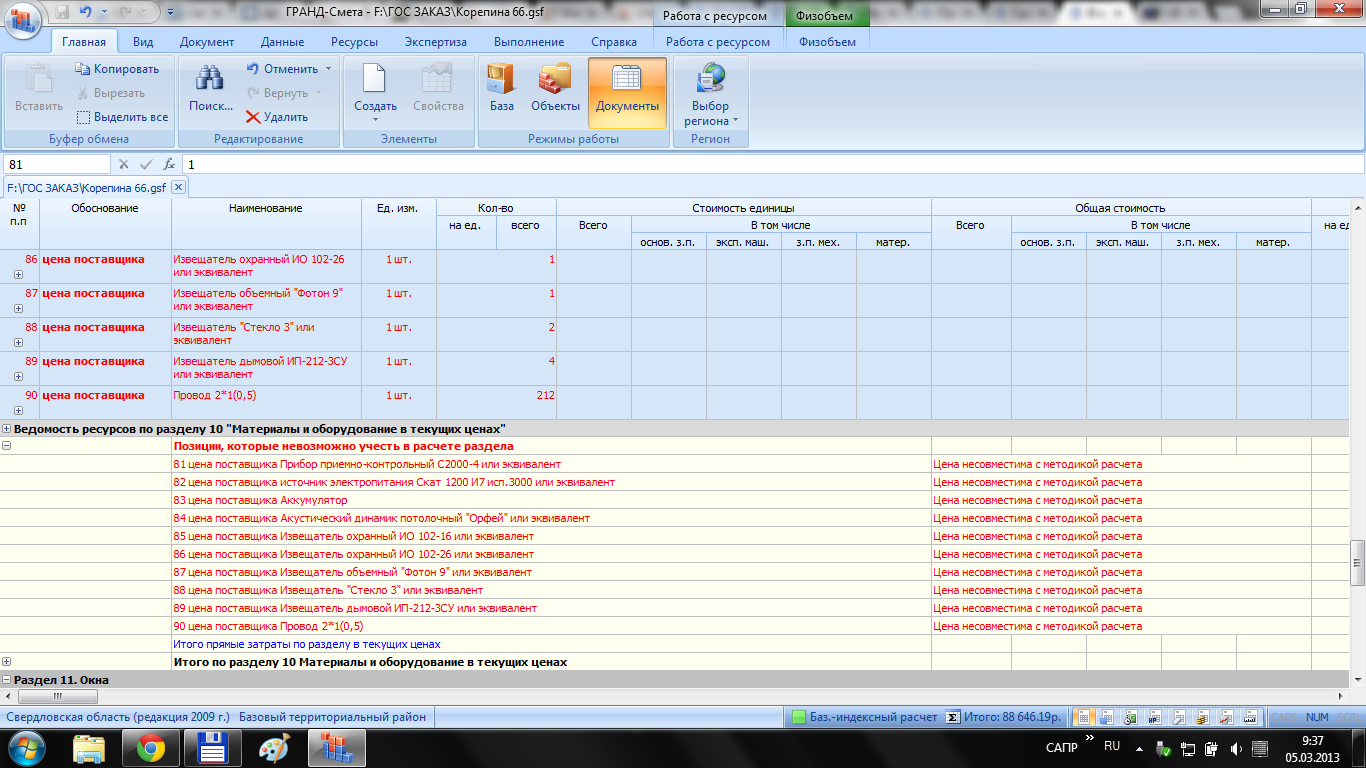The height and width of the screenshot is (768, 1366).
Task: Open the Объекты mode with brick folder icon
Action: 555,88
